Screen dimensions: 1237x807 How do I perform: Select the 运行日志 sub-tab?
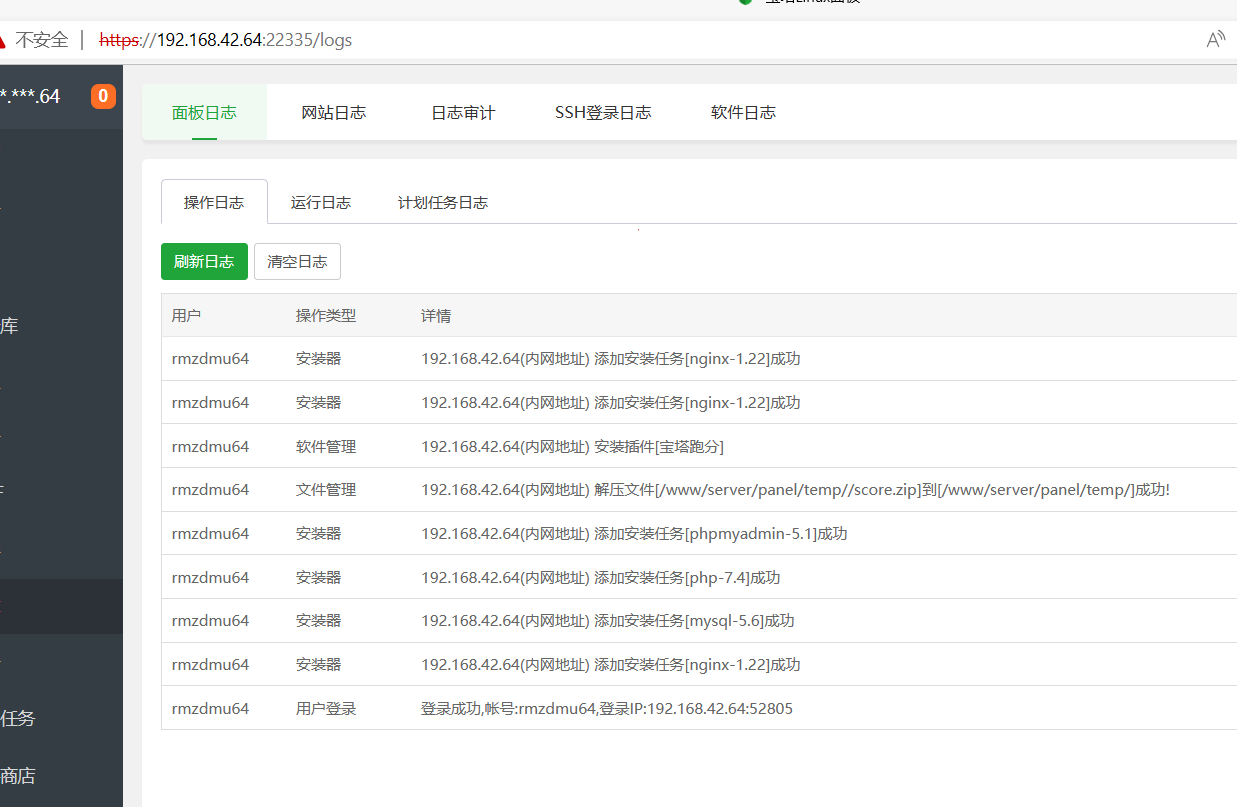point(321,202)
